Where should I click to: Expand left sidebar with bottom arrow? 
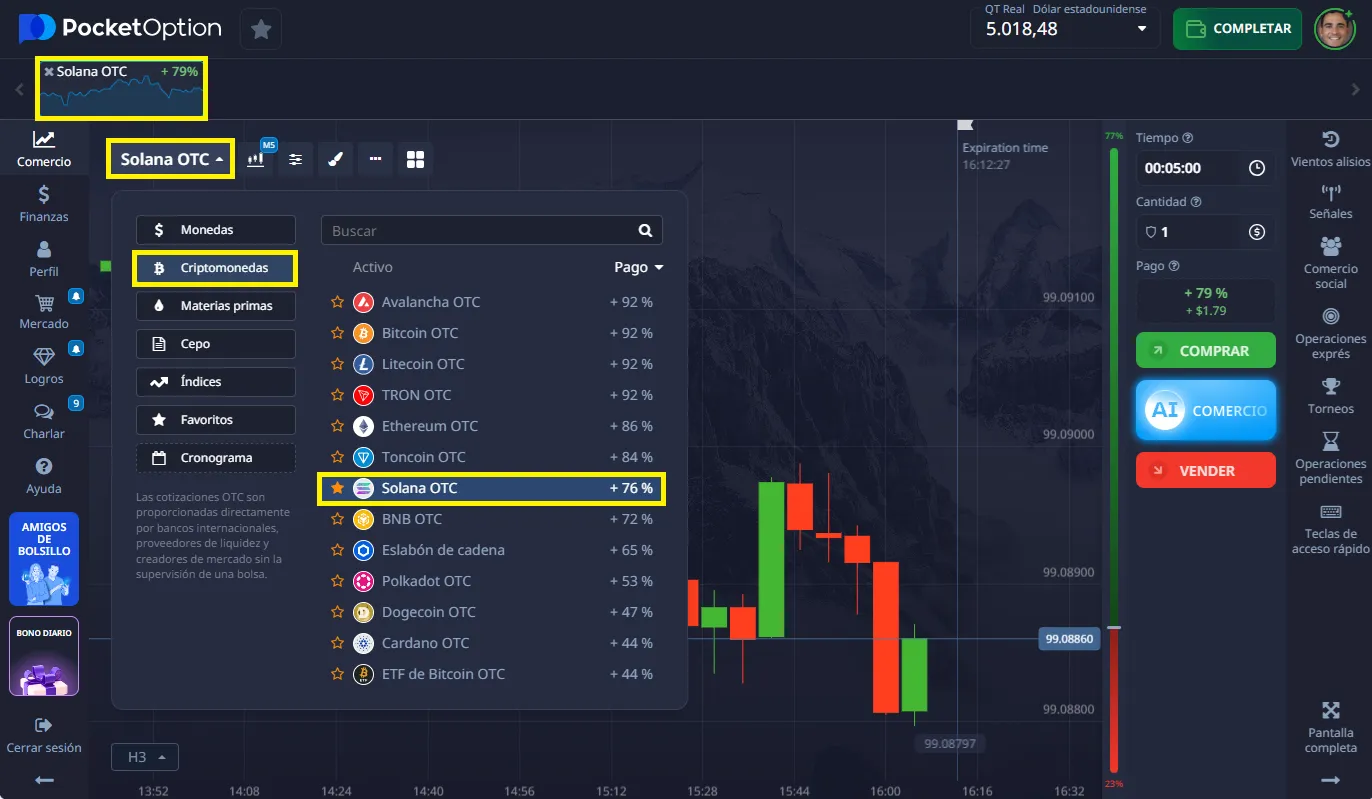(44, 780)
